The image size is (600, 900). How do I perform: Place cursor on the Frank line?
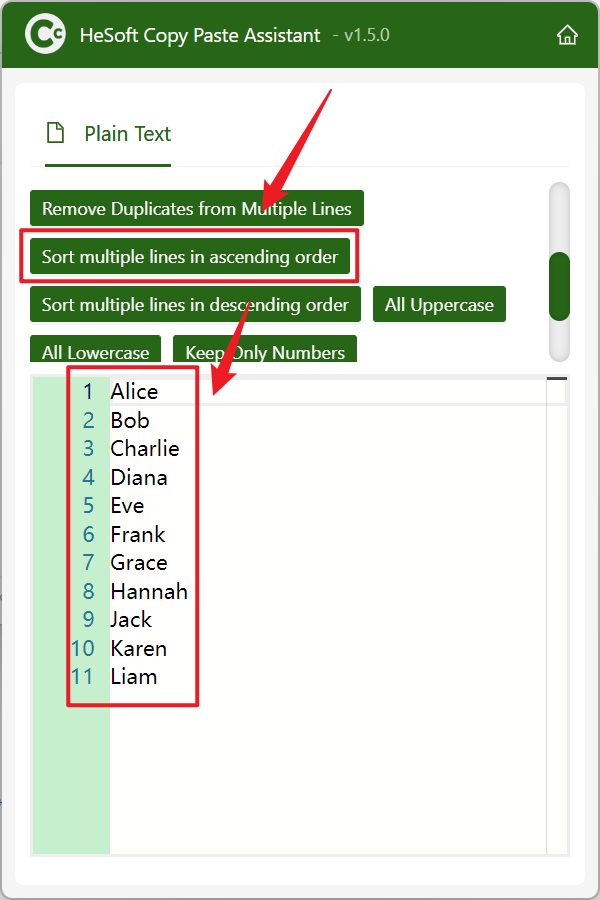[138, 534]
